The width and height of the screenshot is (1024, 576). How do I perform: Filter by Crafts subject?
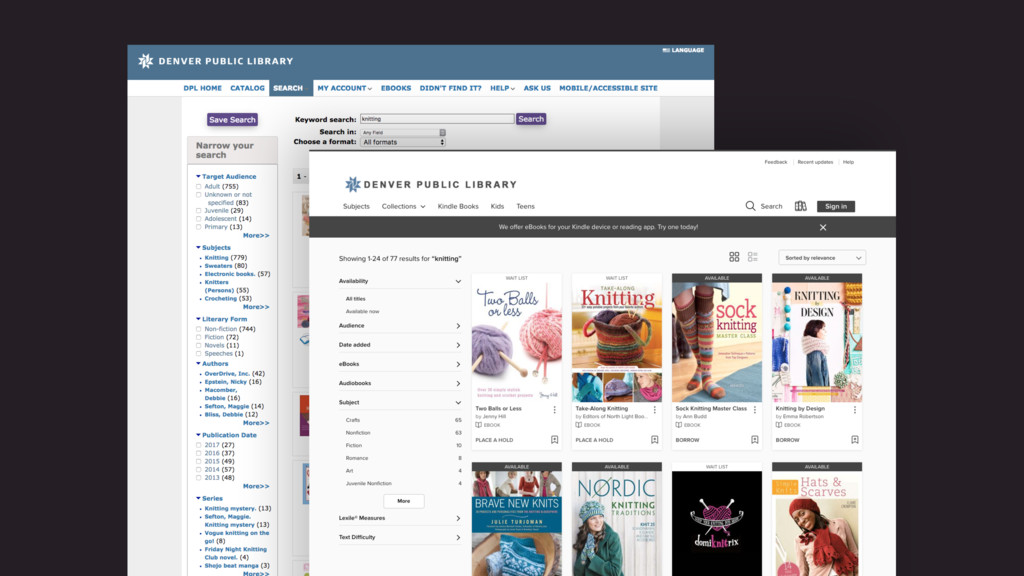click(x=353, y=420)
